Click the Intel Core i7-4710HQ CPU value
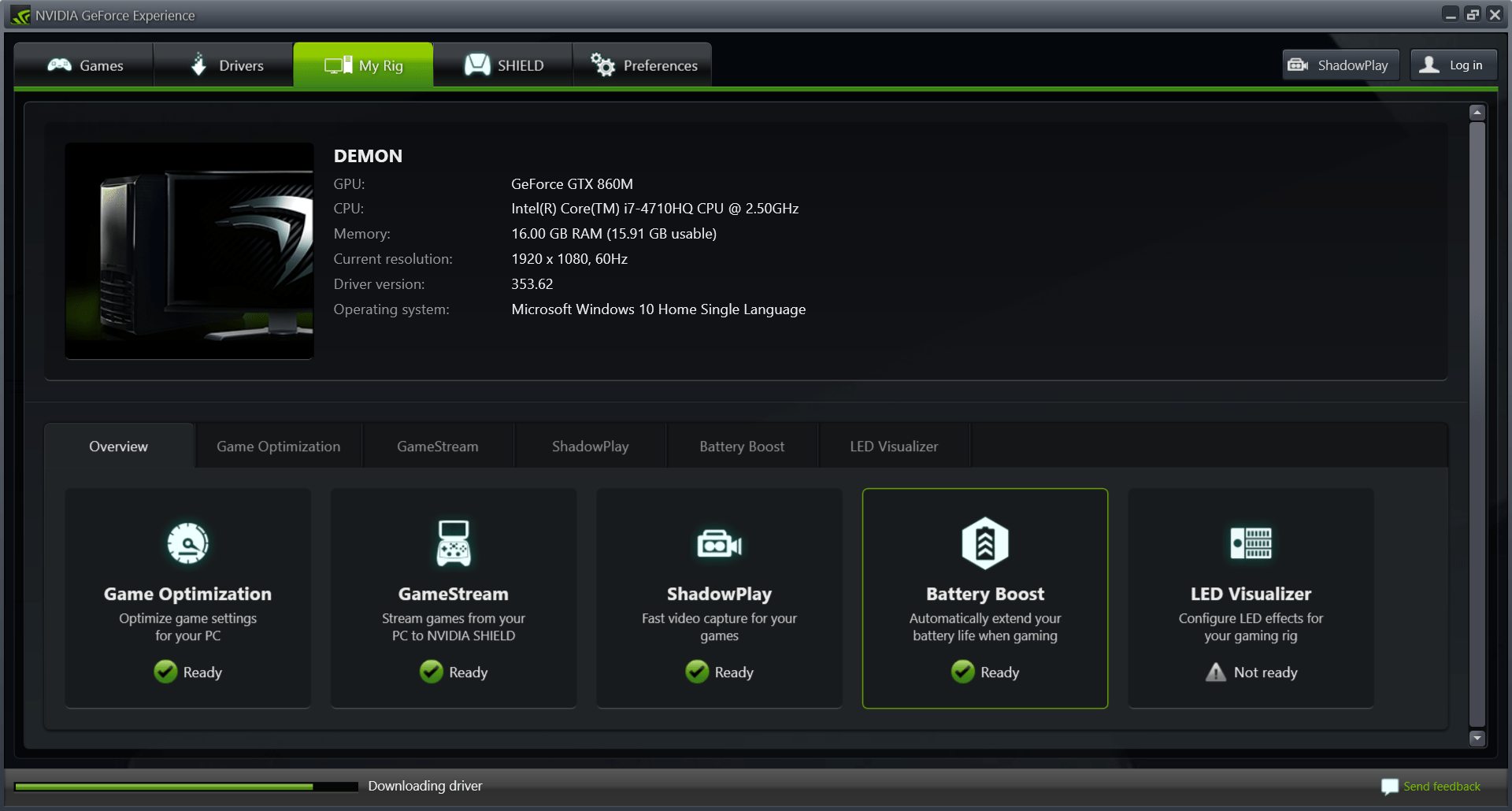 coord(655,209)
